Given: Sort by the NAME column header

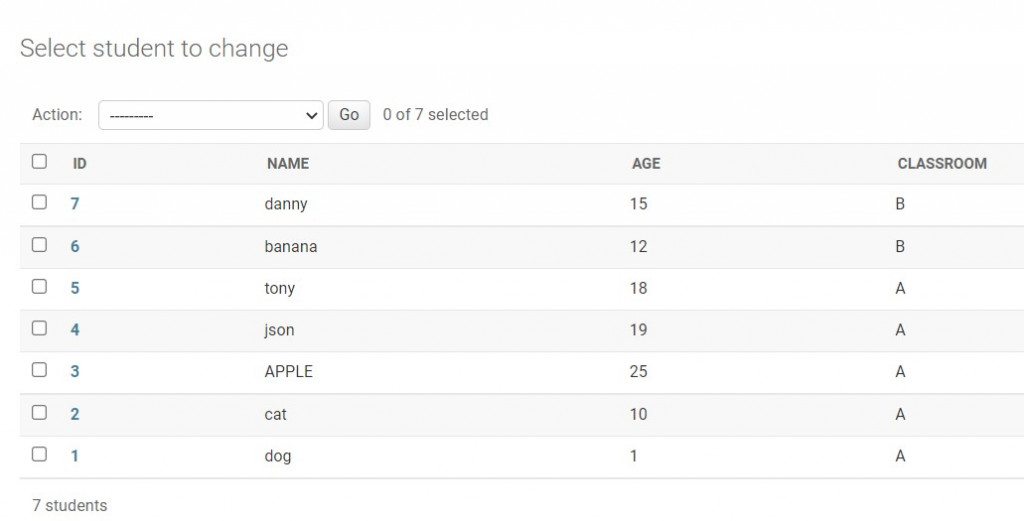Looking at the screenshot, I should pos(288,163).
